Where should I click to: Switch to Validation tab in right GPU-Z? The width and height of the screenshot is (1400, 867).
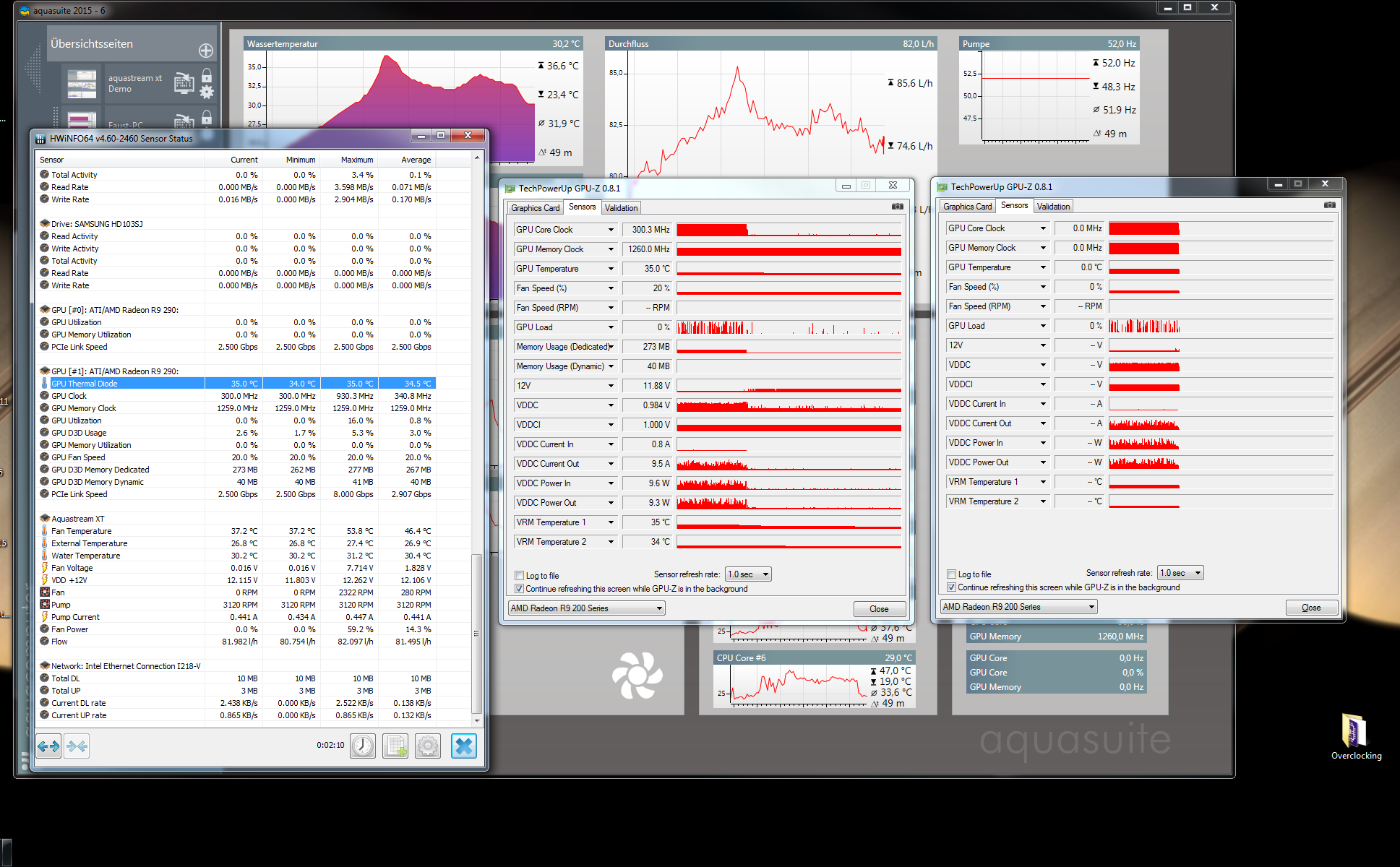tap(1053, 207)
